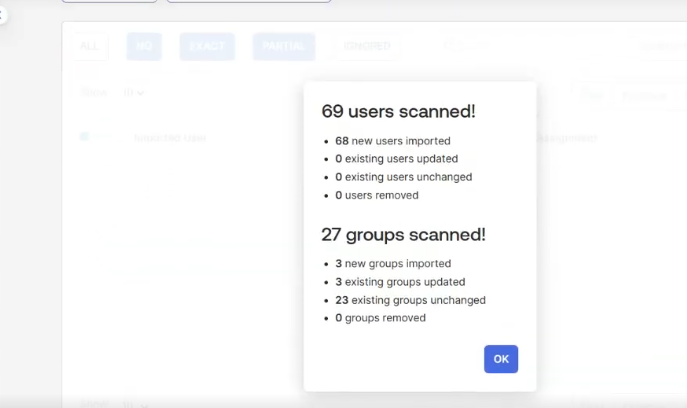Click the "68 new users imported" line
The height and width of the screenshot is (408, 687).
coord(393,141)
